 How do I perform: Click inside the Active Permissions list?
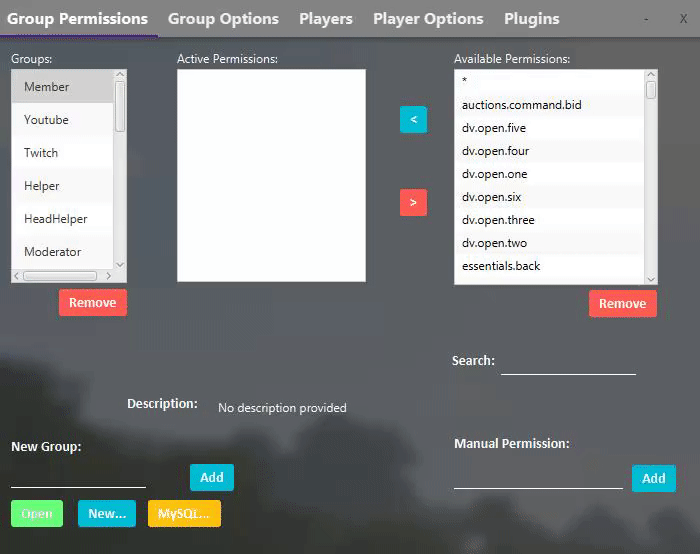tap(271, 175)
